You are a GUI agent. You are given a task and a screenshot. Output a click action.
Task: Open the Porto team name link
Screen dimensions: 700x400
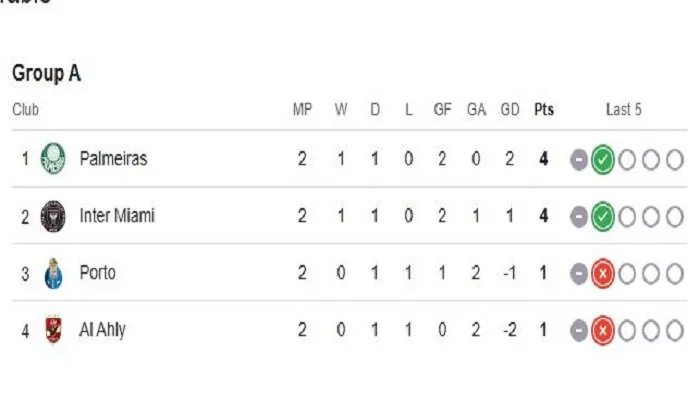pyautogui.click(x=97, y=273)
